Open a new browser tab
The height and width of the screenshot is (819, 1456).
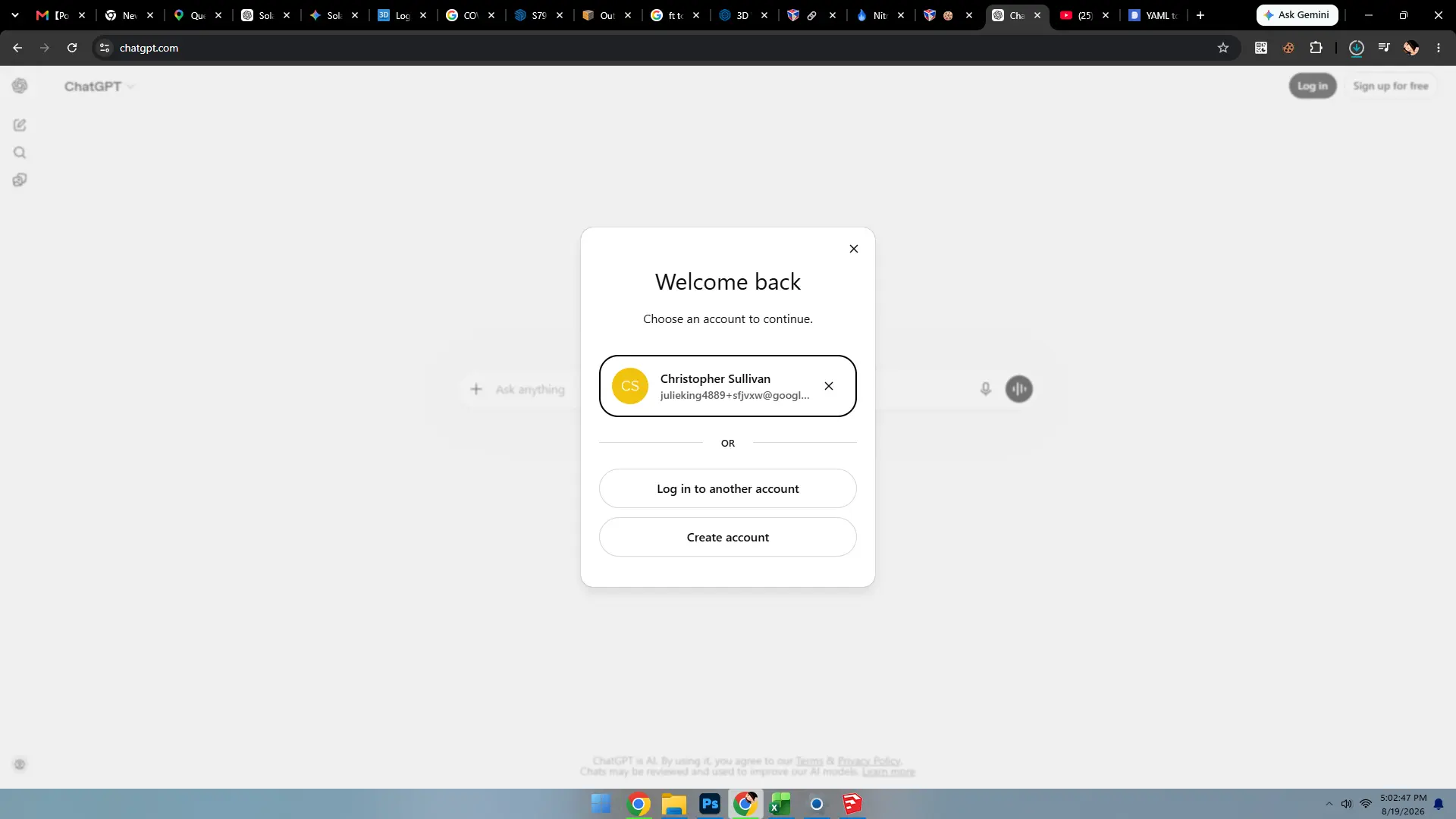(x=1200, y=15)
